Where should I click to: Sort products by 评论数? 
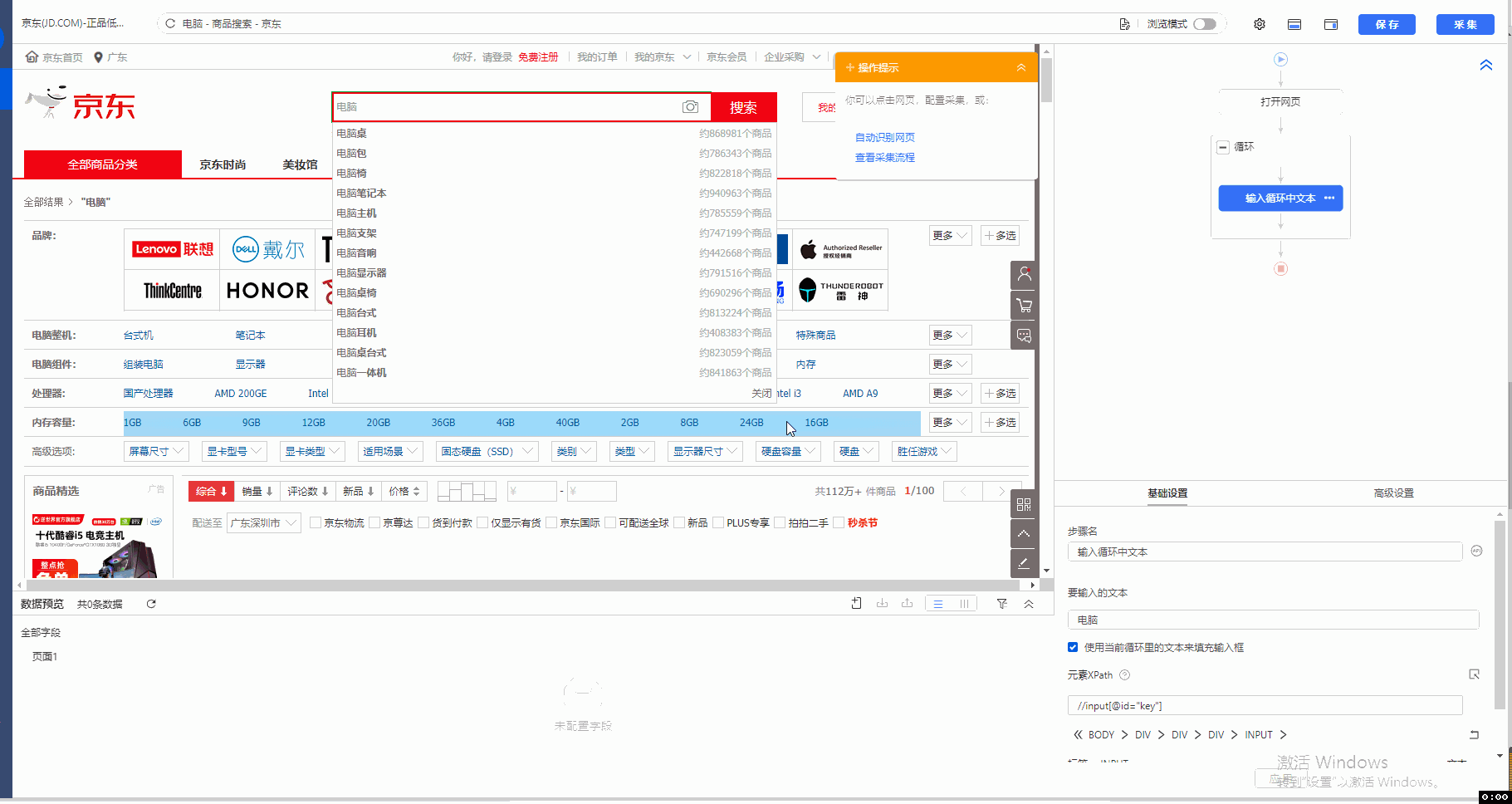tap(307, 491)
